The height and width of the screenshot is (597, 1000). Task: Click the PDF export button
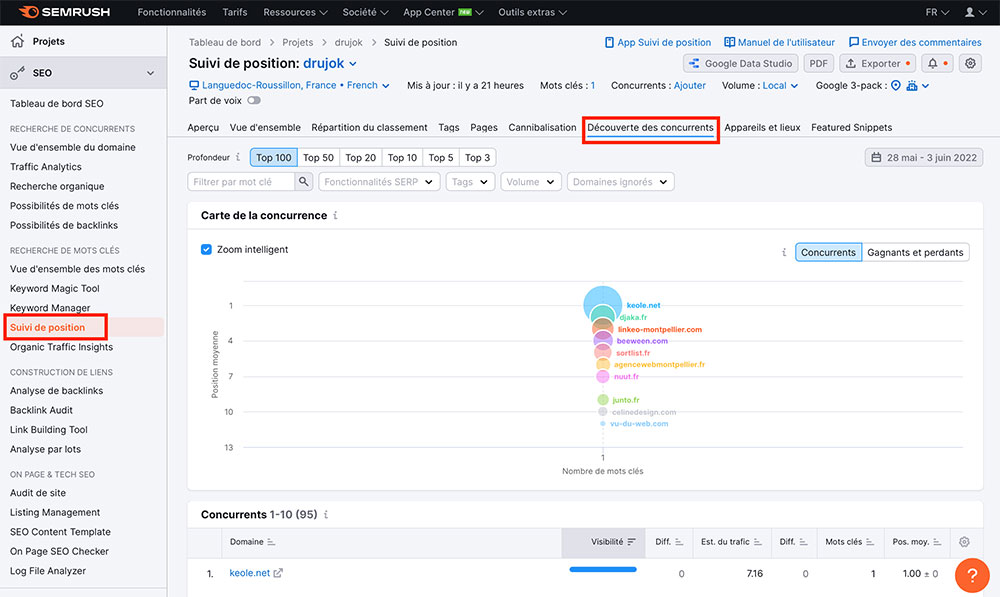tap(818, 63)
